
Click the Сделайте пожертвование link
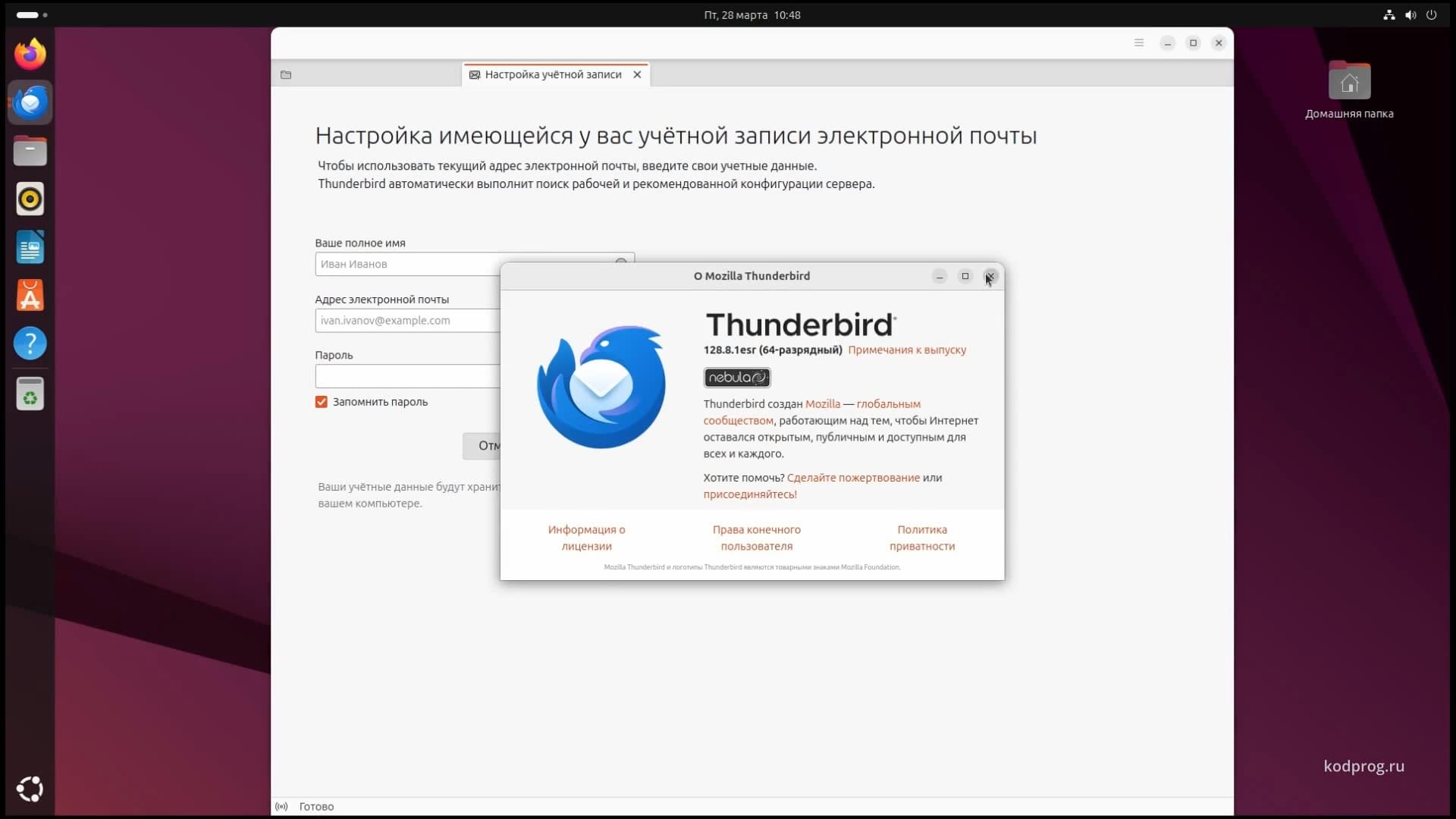[x=853, y=478]
